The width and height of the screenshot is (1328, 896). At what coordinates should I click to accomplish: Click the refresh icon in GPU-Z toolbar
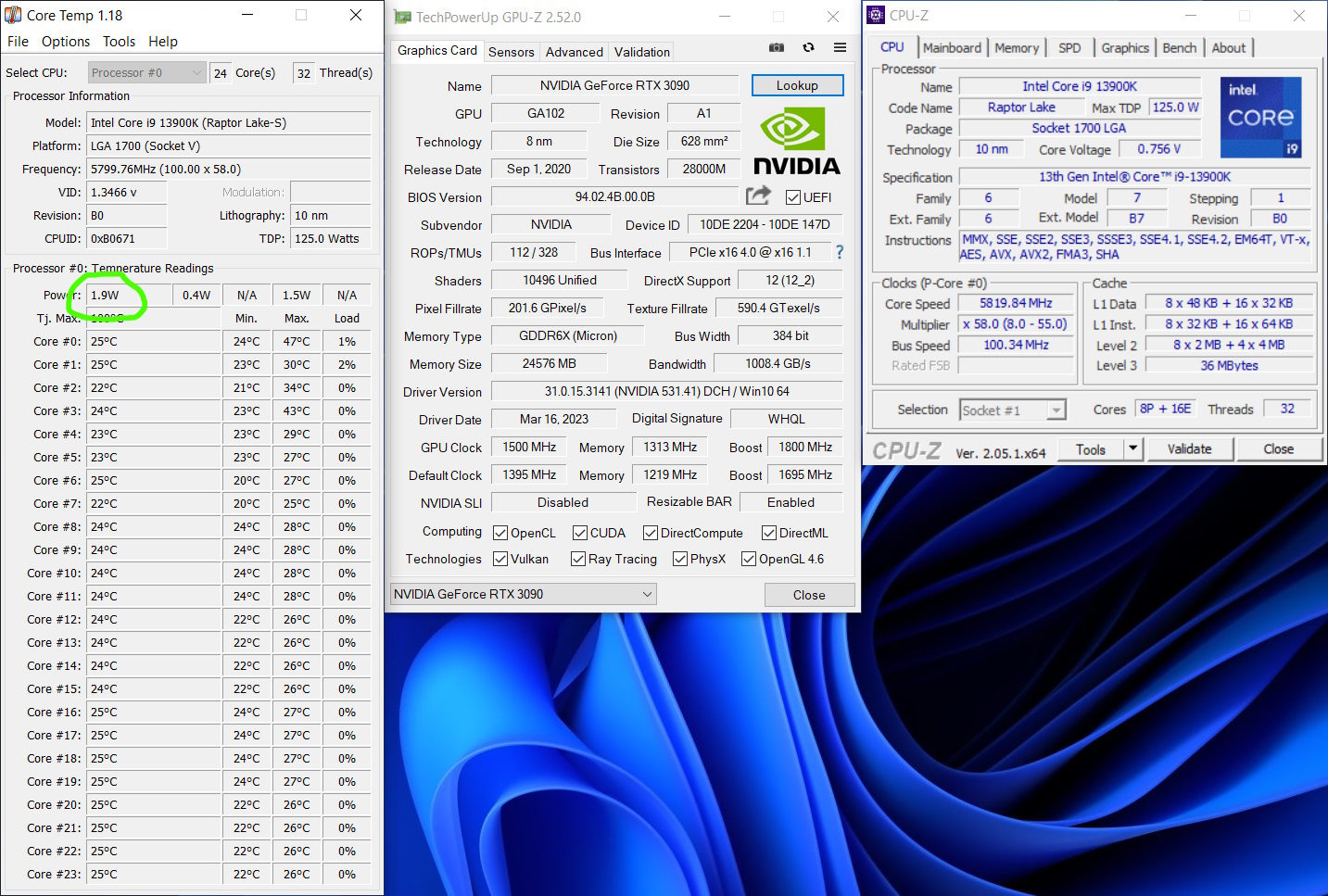807,46
